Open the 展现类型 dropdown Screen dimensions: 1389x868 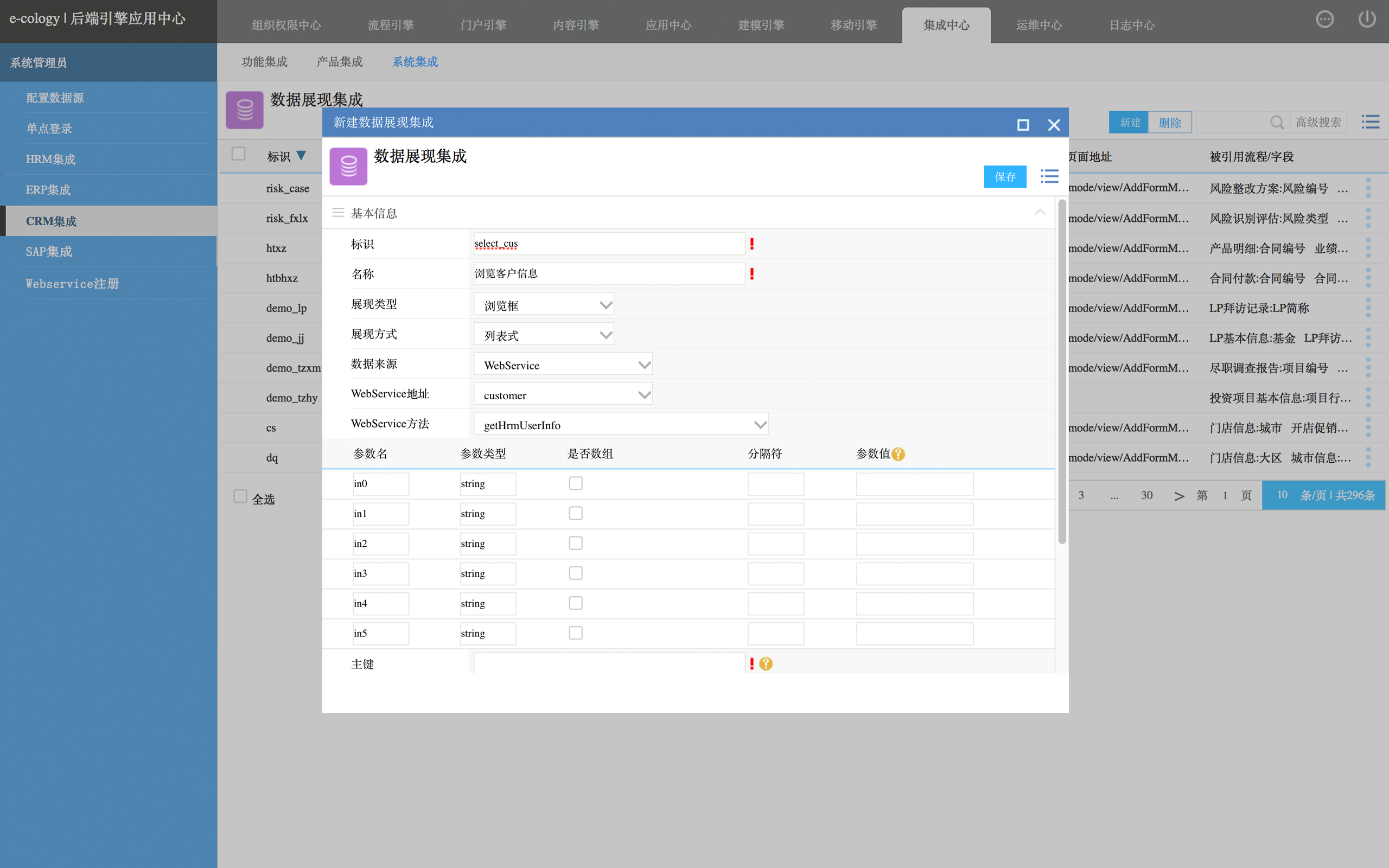544,305
